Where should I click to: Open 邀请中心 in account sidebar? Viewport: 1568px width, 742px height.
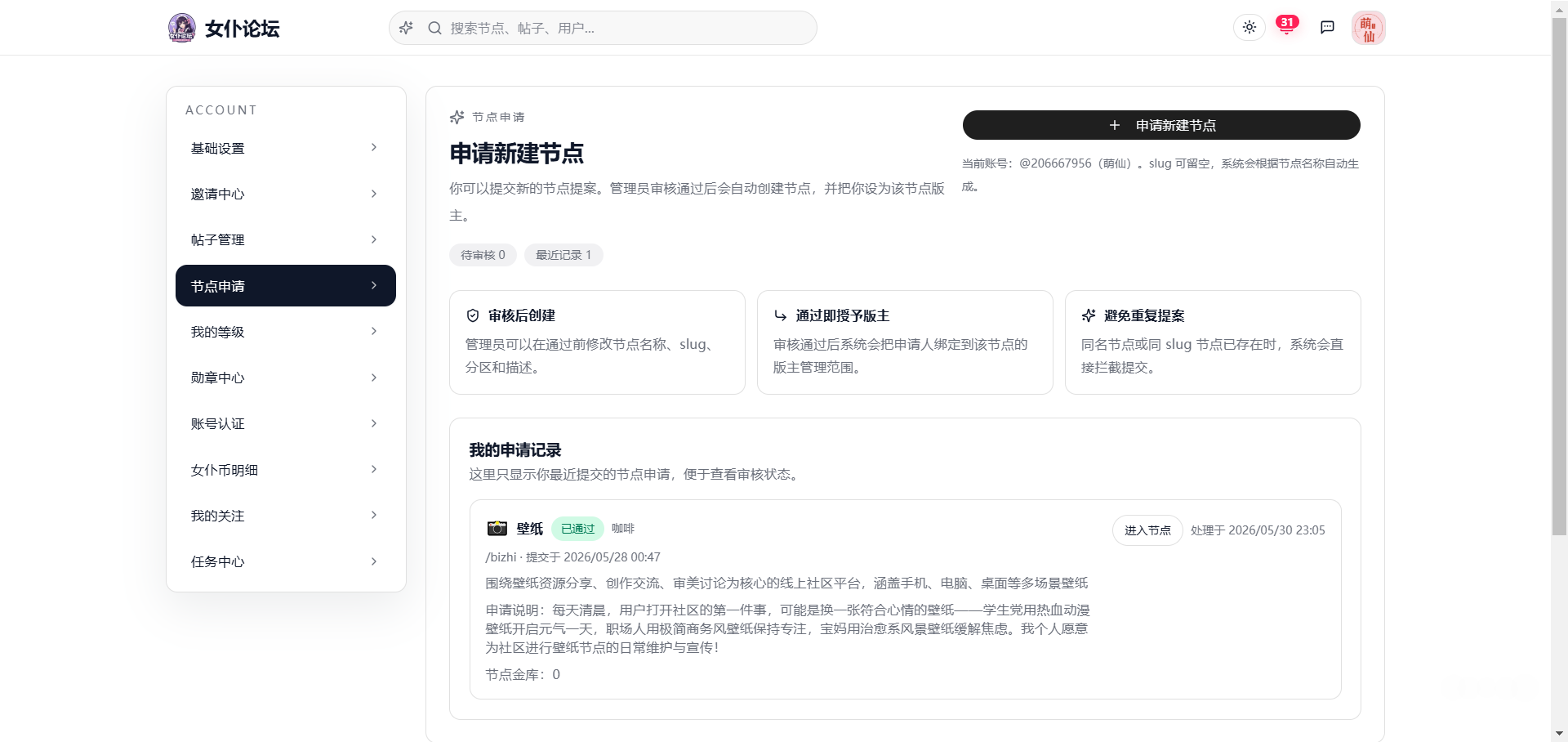(x=286, y=194)
